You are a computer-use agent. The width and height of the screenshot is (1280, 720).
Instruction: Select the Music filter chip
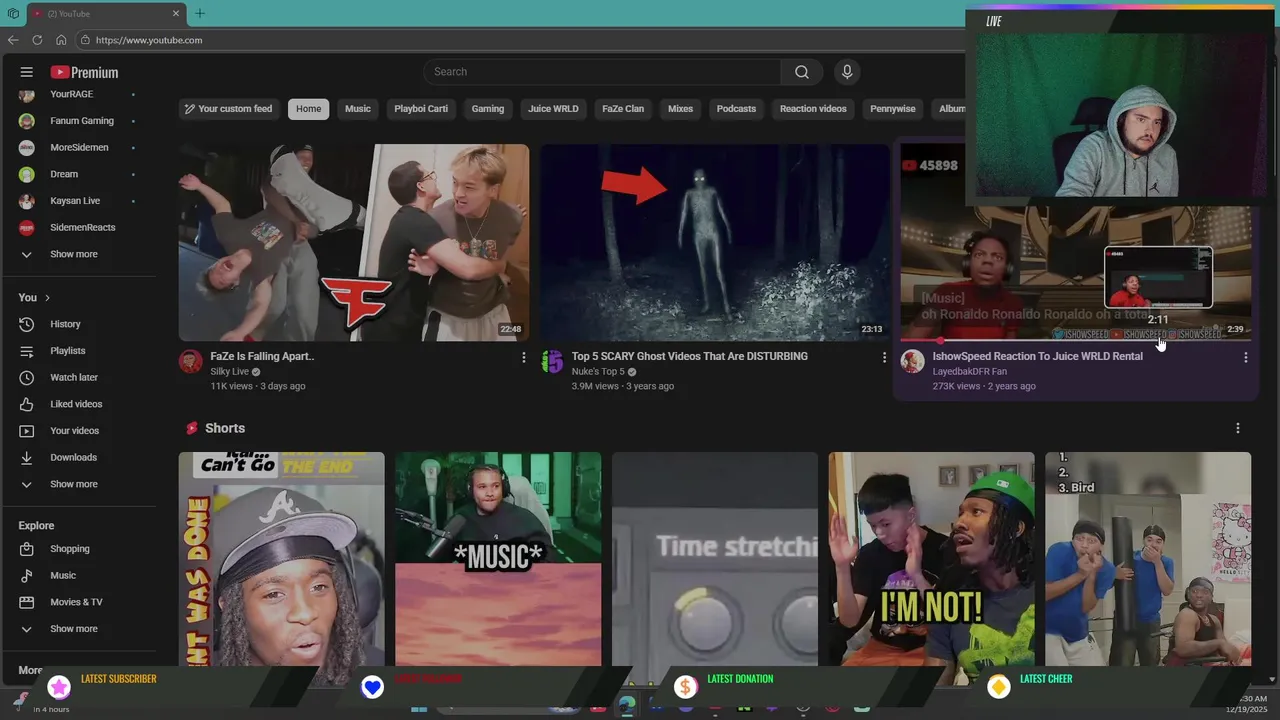point(358,109)
